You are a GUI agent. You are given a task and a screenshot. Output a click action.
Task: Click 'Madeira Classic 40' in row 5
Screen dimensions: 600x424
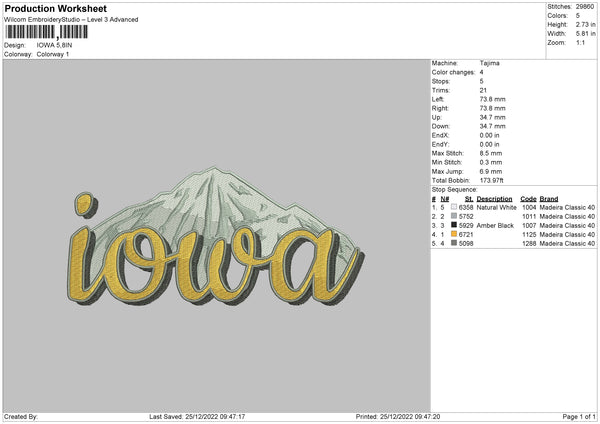tap(567, 243)
